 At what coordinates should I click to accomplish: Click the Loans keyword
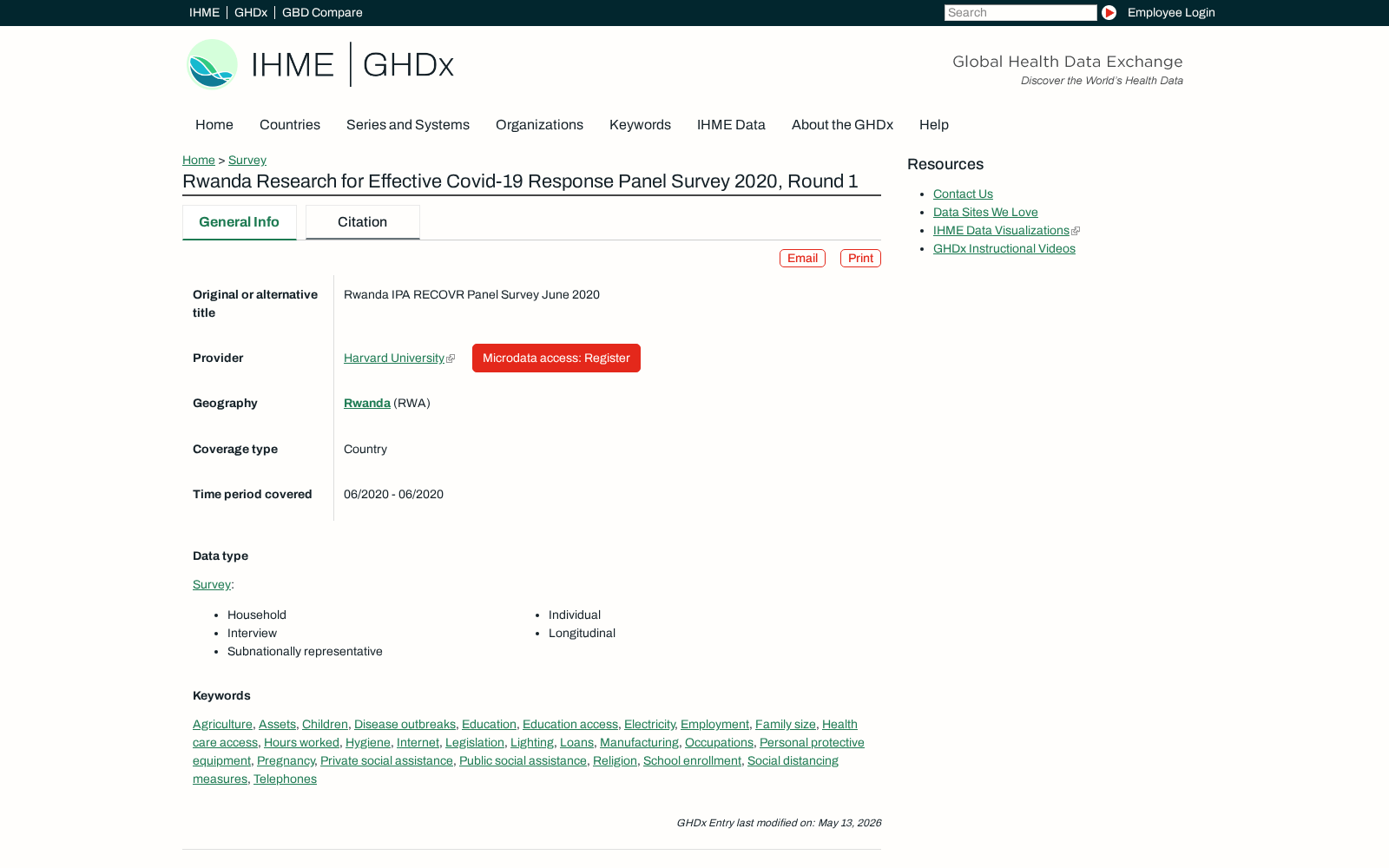click(x=576, y=743)
